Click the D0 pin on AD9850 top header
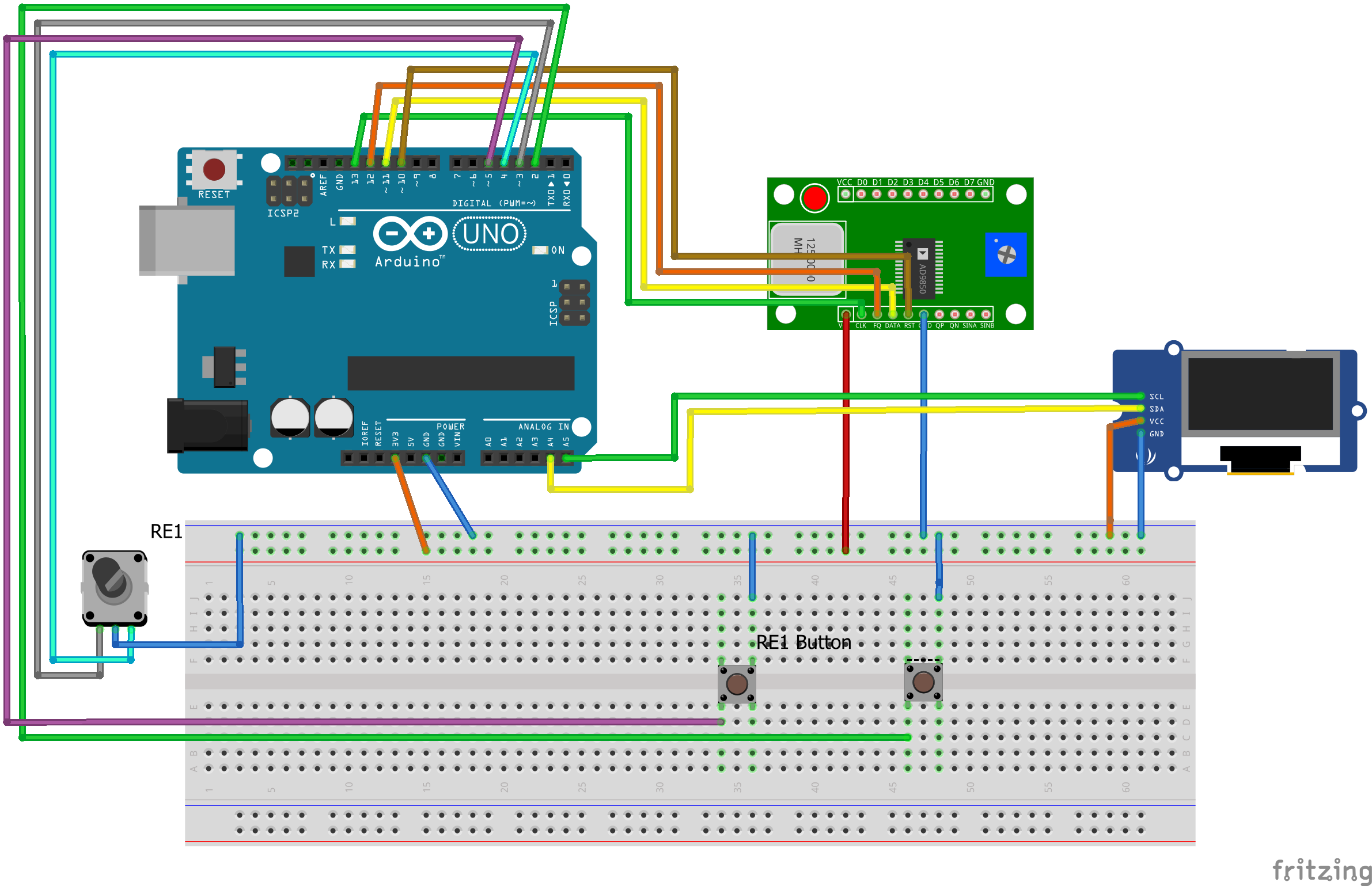Image resolution: width=1372 pixels, height=886 pixels. 861,195
